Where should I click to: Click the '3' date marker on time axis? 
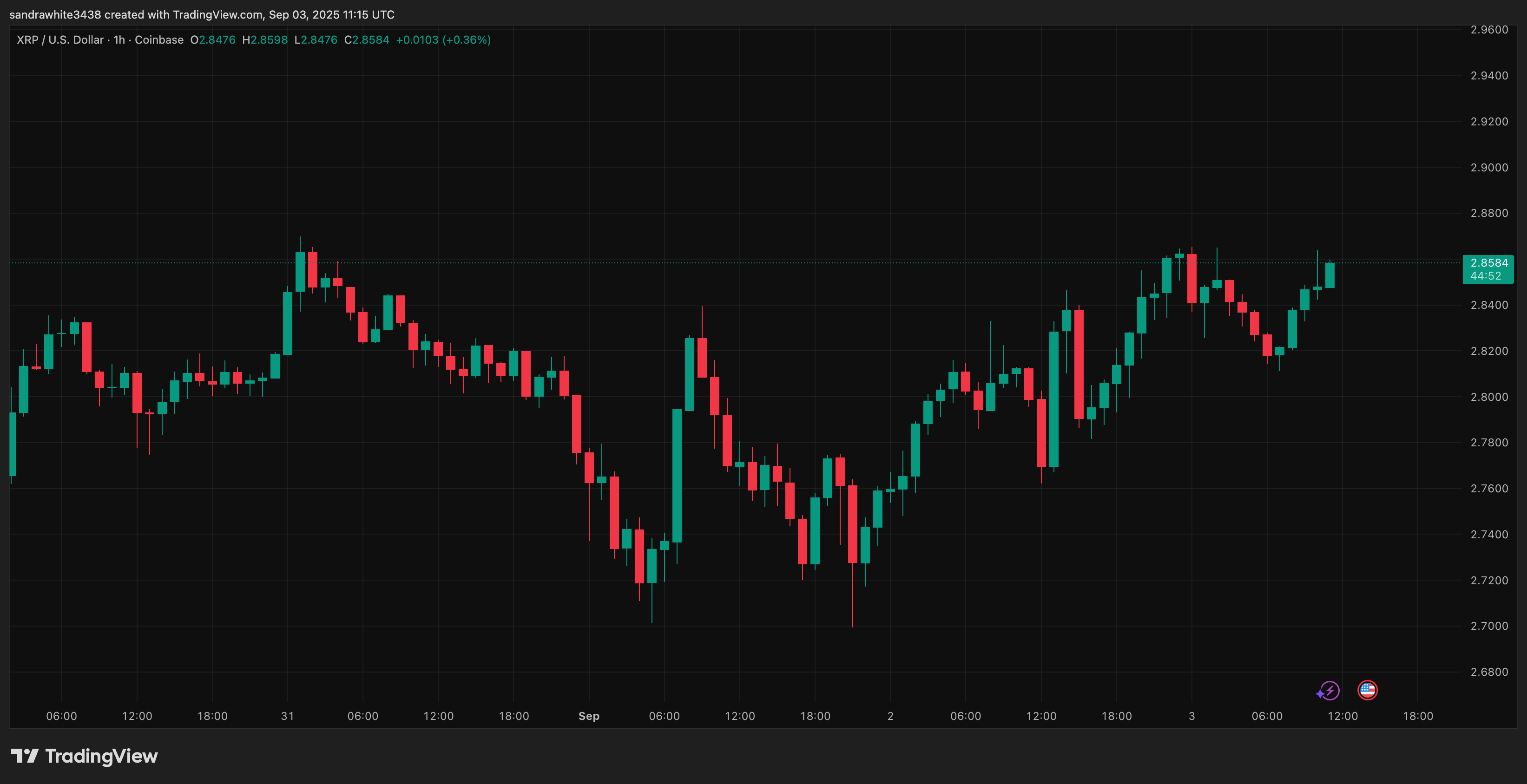click(1191, 716)
